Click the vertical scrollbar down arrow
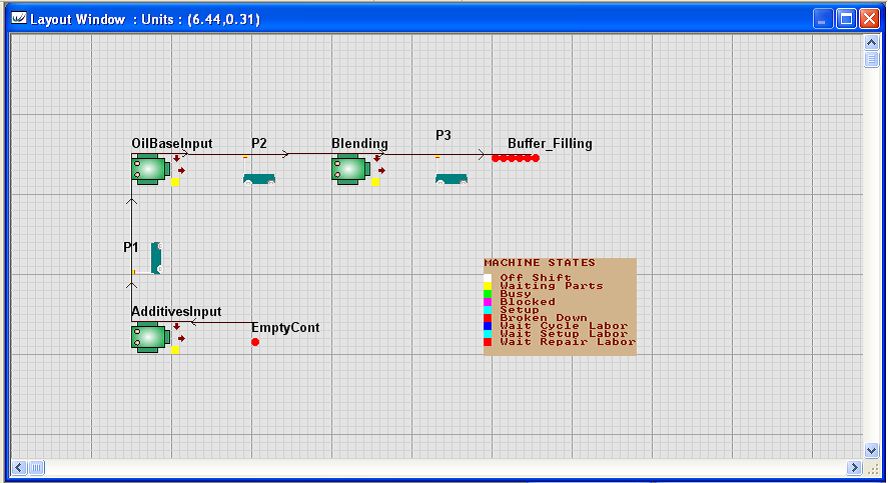 click(x=871, y=451)
